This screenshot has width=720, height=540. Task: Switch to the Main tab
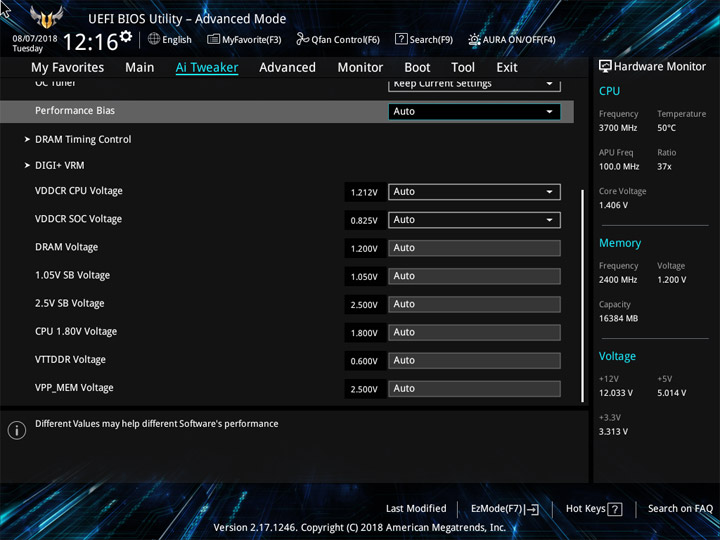click(140, 68)
